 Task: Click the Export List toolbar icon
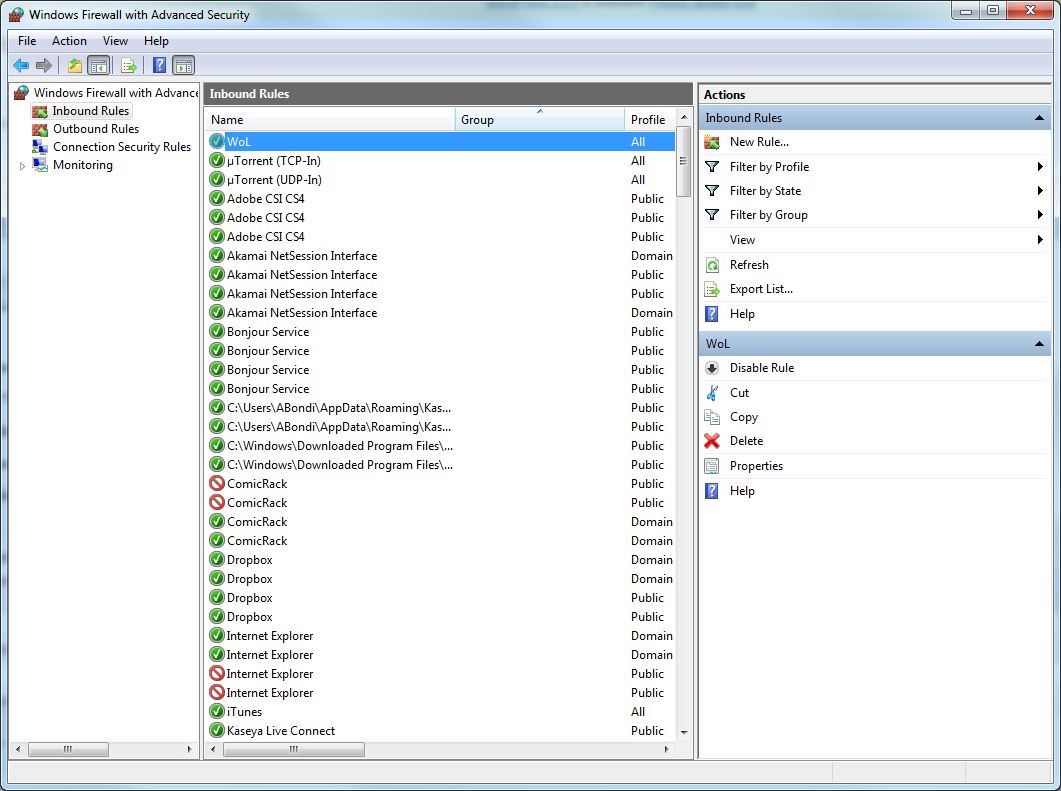[x=129, y=66]
